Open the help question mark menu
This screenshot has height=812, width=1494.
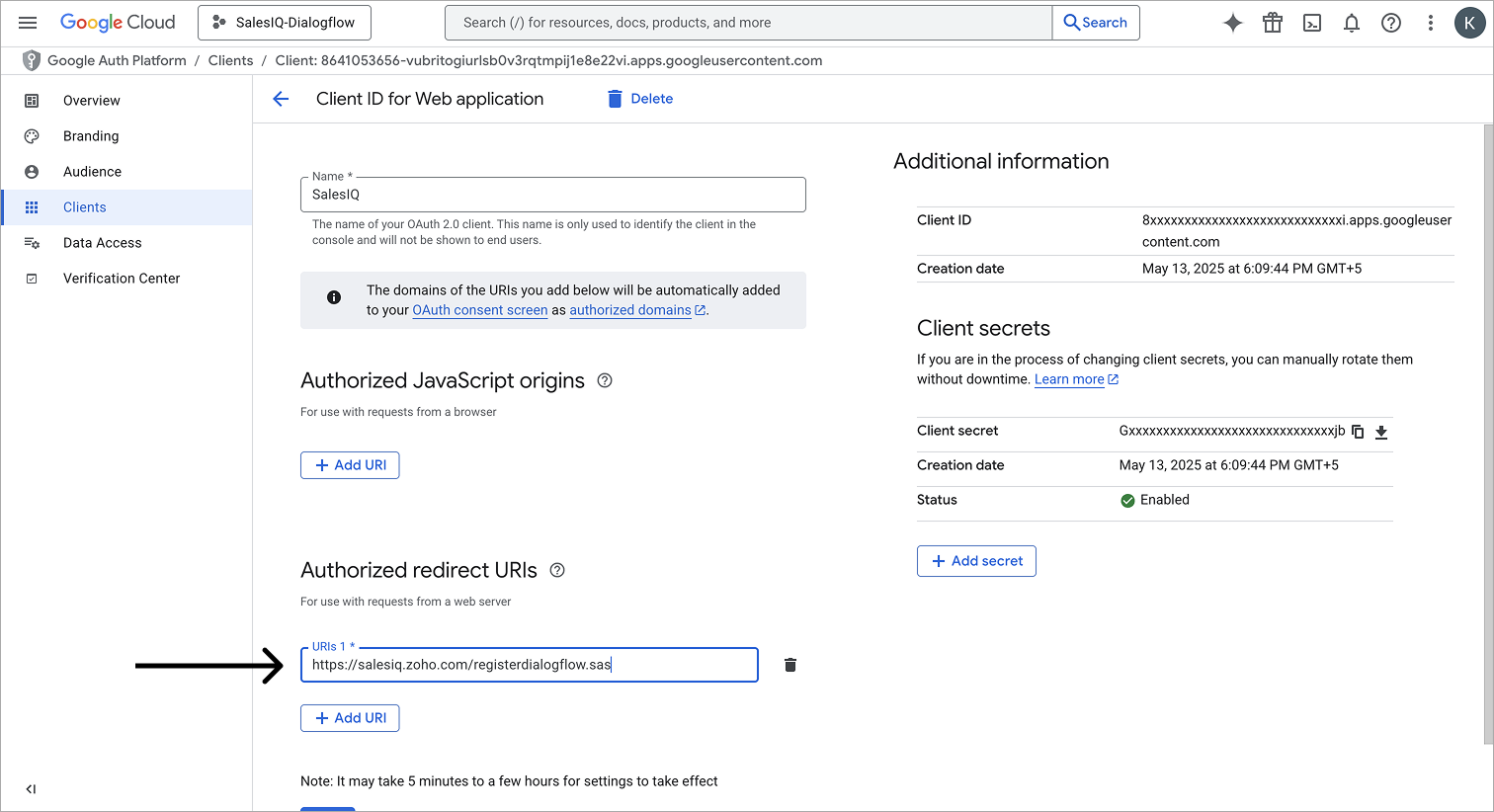coord(1391,23)
